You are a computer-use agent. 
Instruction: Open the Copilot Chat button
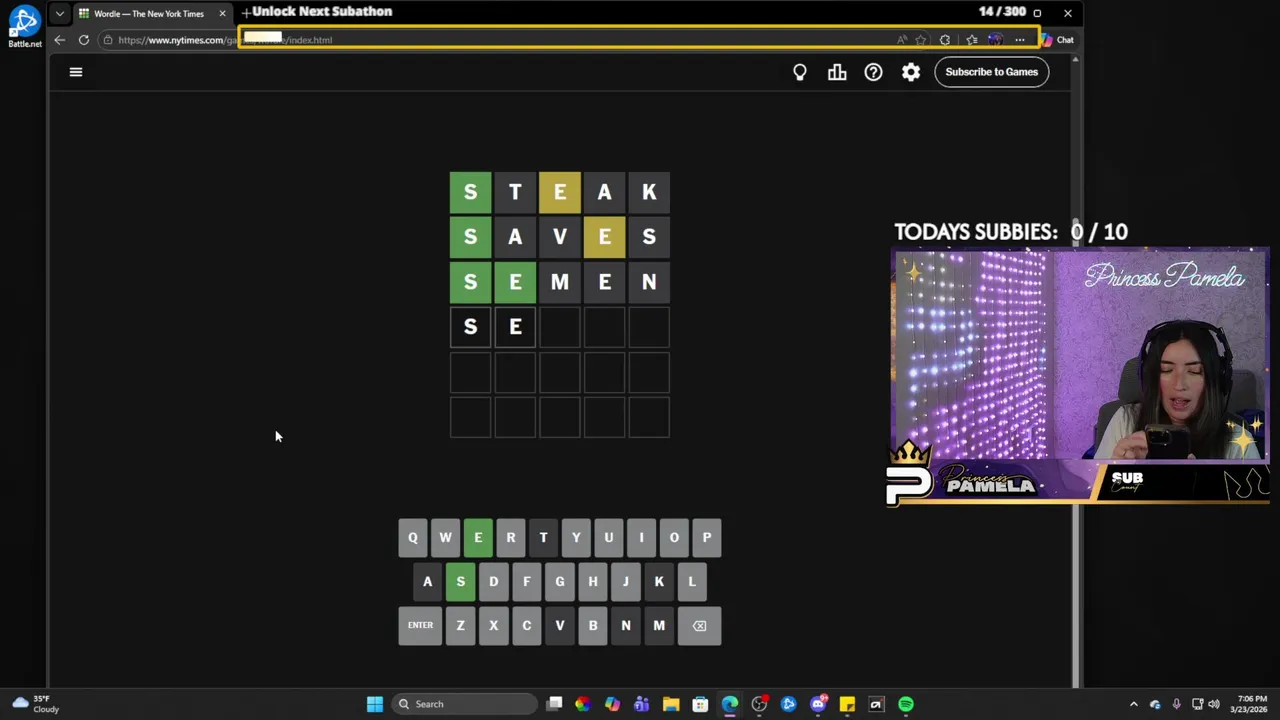[1057, 40]
